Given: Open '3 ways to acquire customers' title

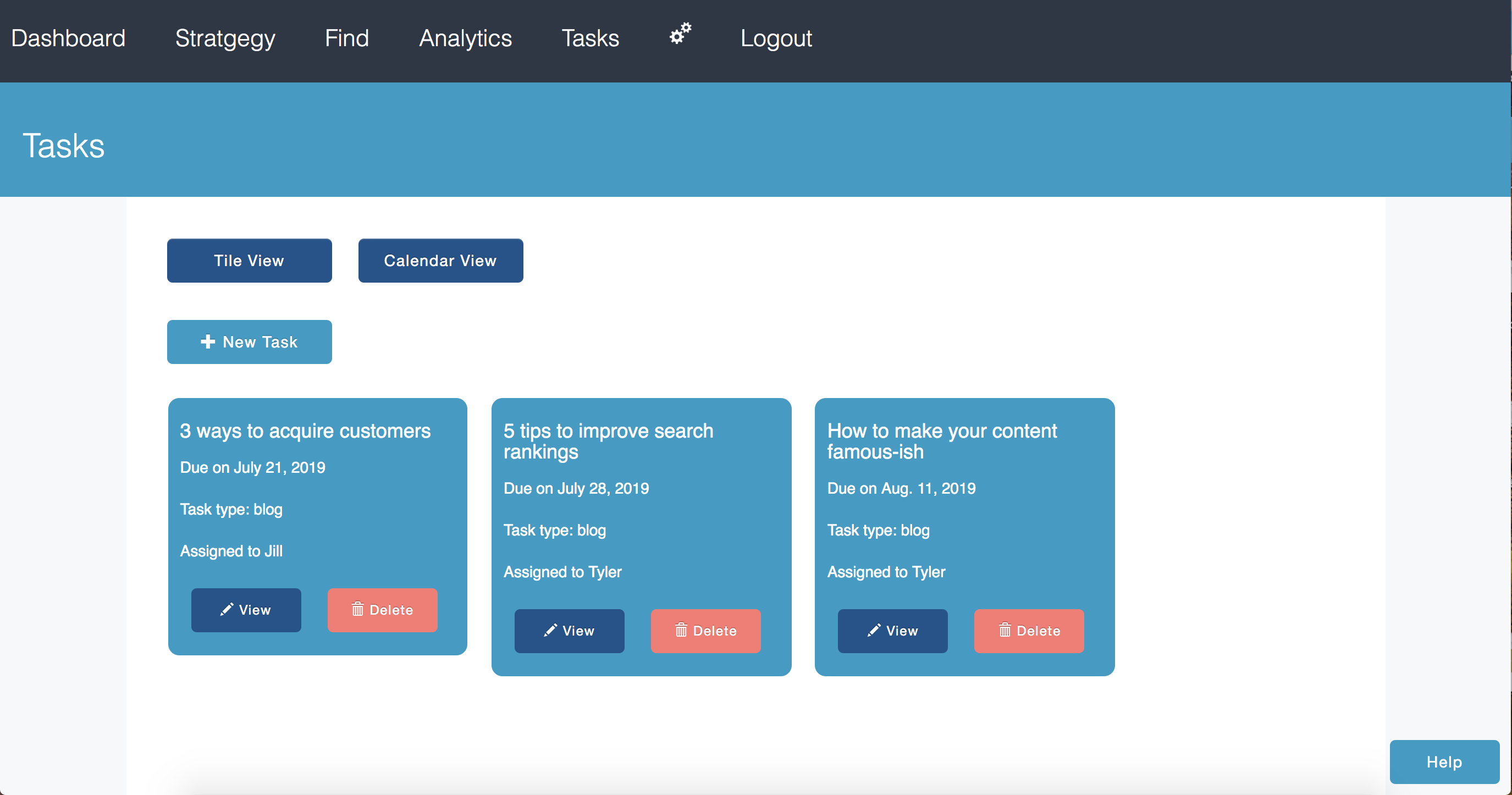Looking at the screenshot, I should [x=305, y=431].
